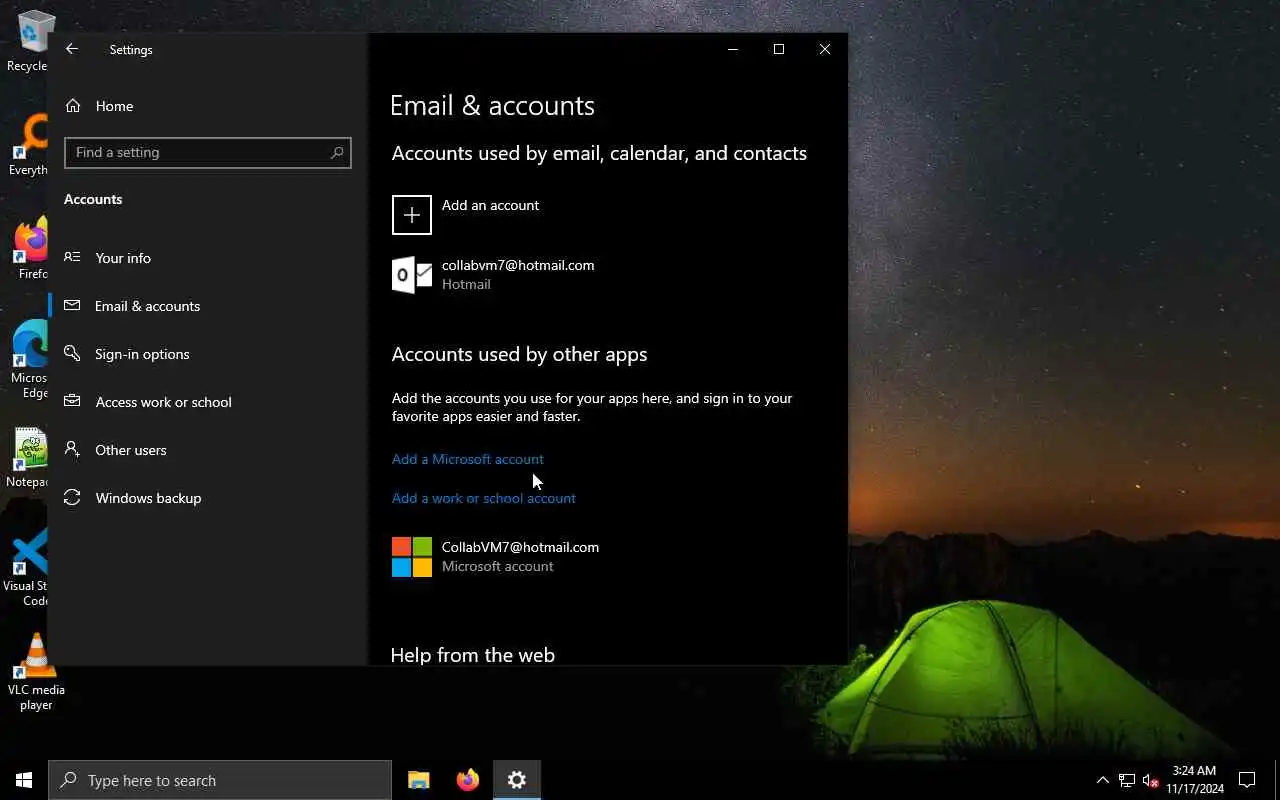Image resolution: width=1280 pixels, height=800 pixels.
Task: Show hidden system tray icons
Action: [x=1103, y=780]
